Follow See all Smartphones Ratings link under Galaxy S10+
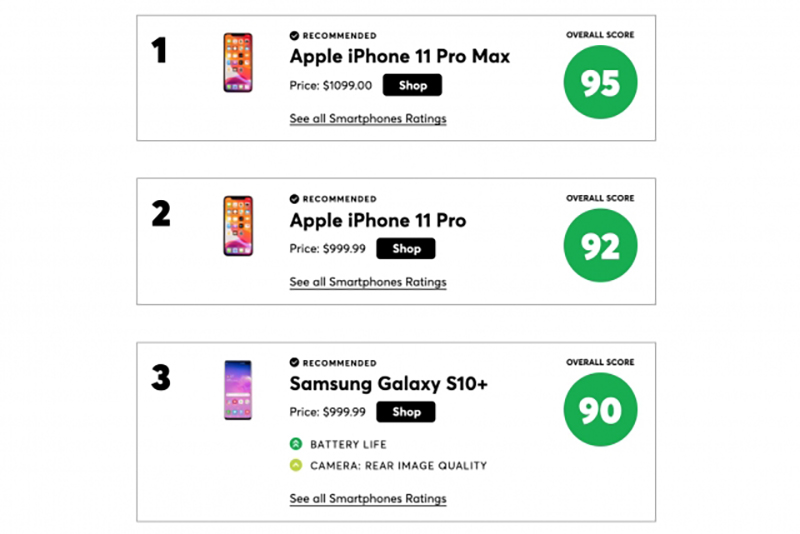This screenshot has height=534, width=800. coord(368,499)
